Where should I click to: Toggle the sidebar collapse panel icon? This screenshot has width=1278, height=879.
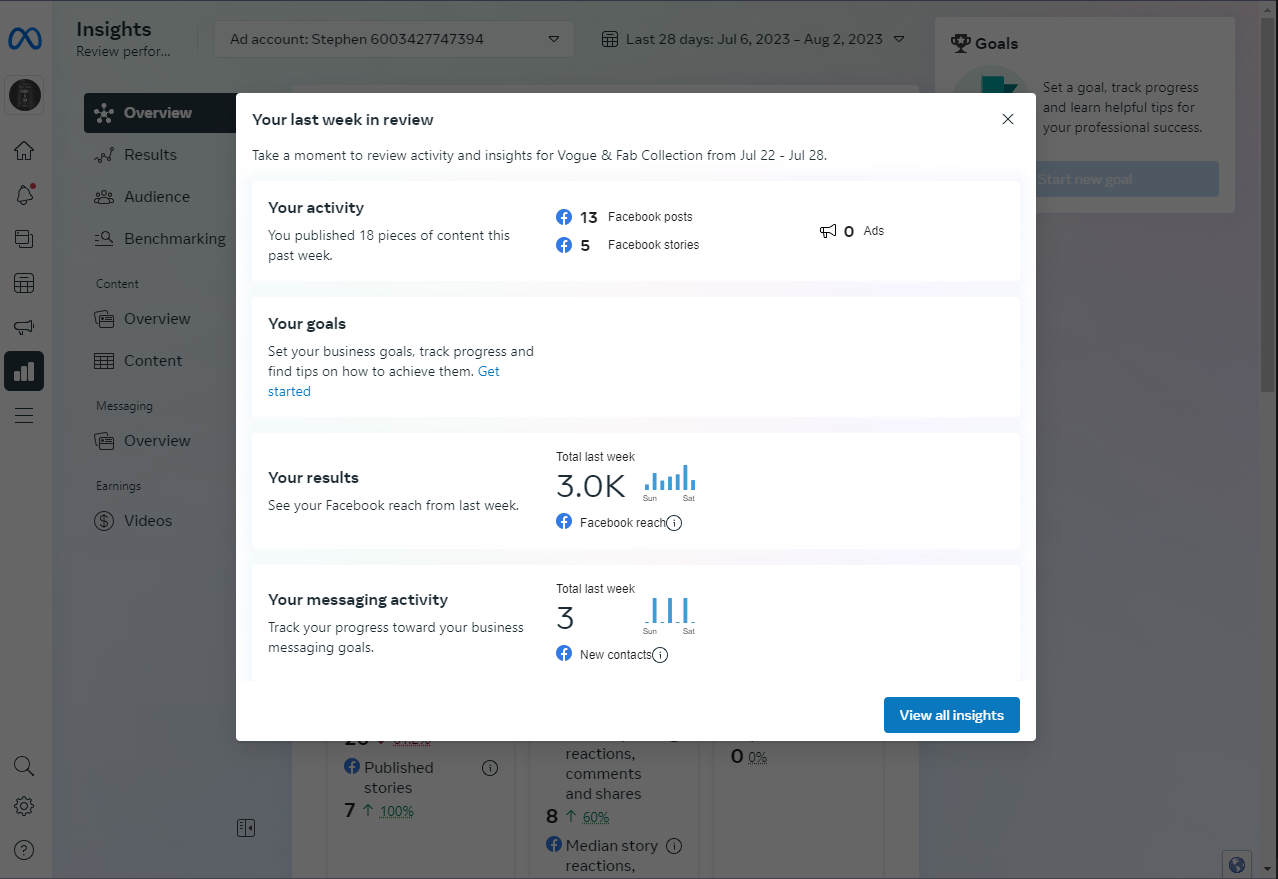click(246, 827)
